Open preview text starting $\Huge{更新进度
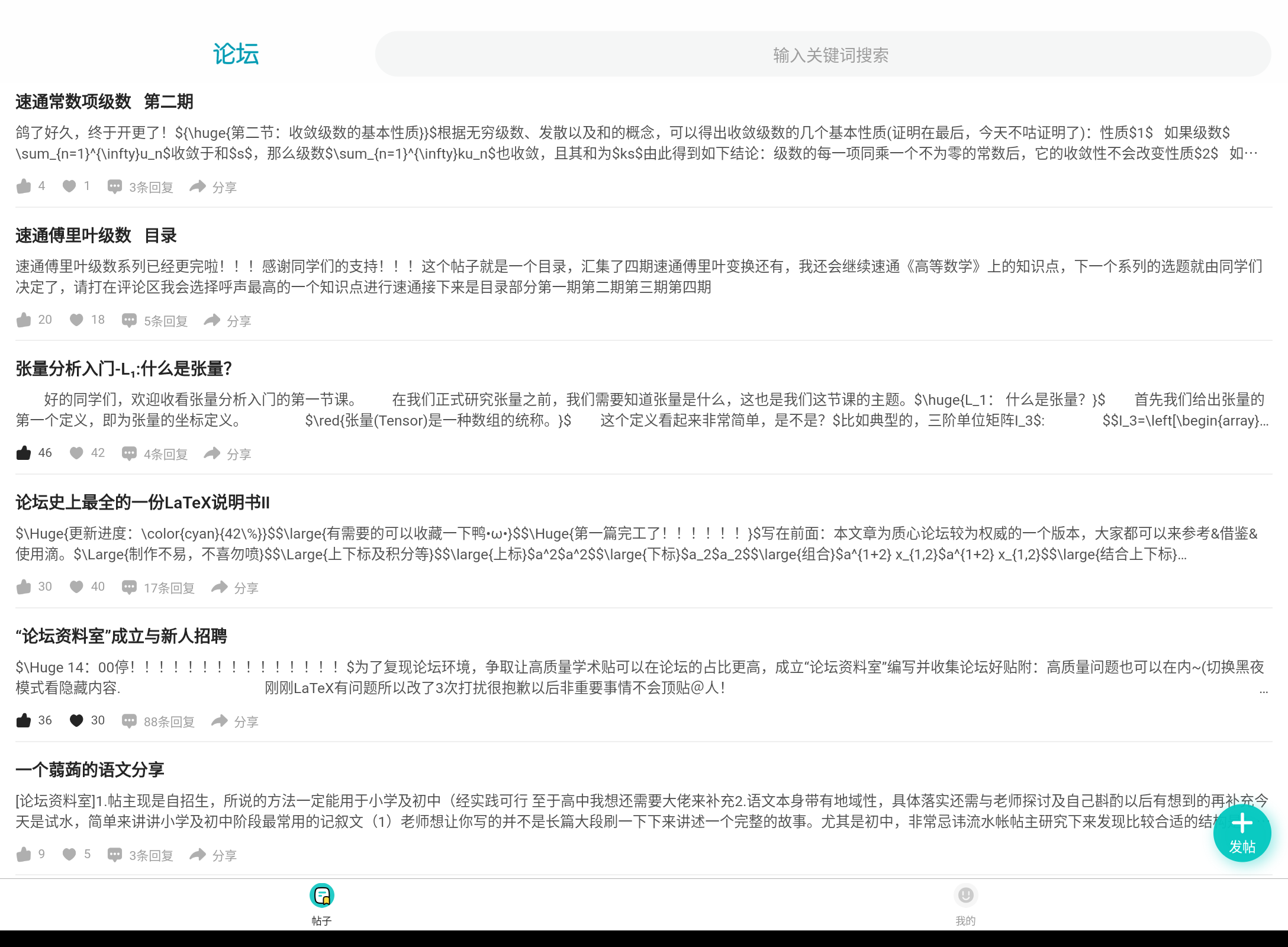Screen dimensions: 1288x947 pos(637,543)
